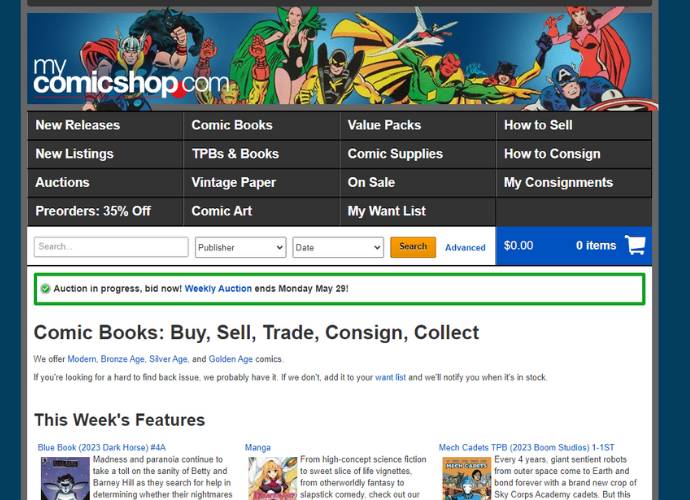This screenshot has width=690, height=500.
Task: Click the orange Search button
Action: tap(413, 247)
